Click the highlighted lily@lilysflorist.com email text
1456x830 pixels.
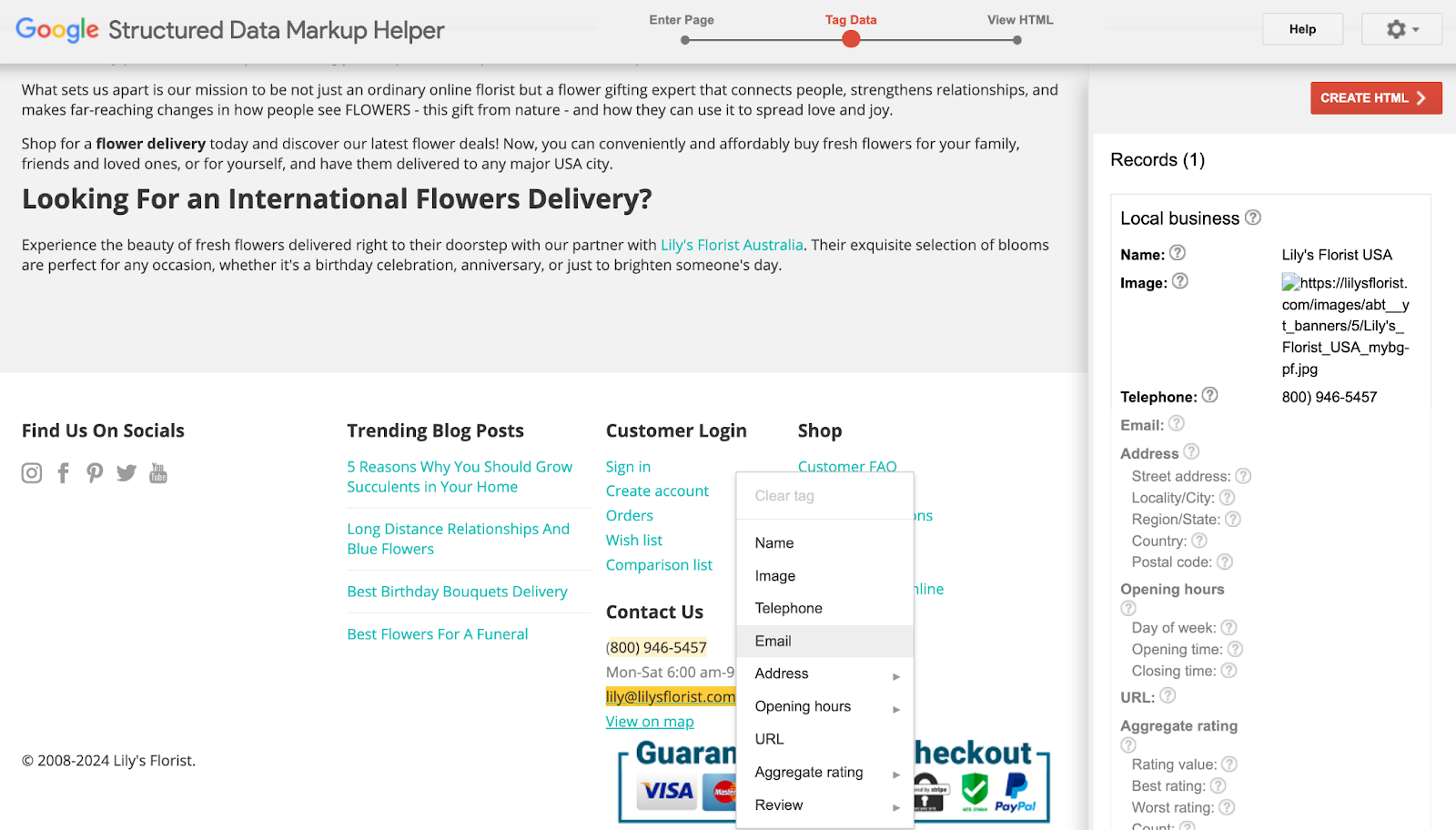click(670, 697)
